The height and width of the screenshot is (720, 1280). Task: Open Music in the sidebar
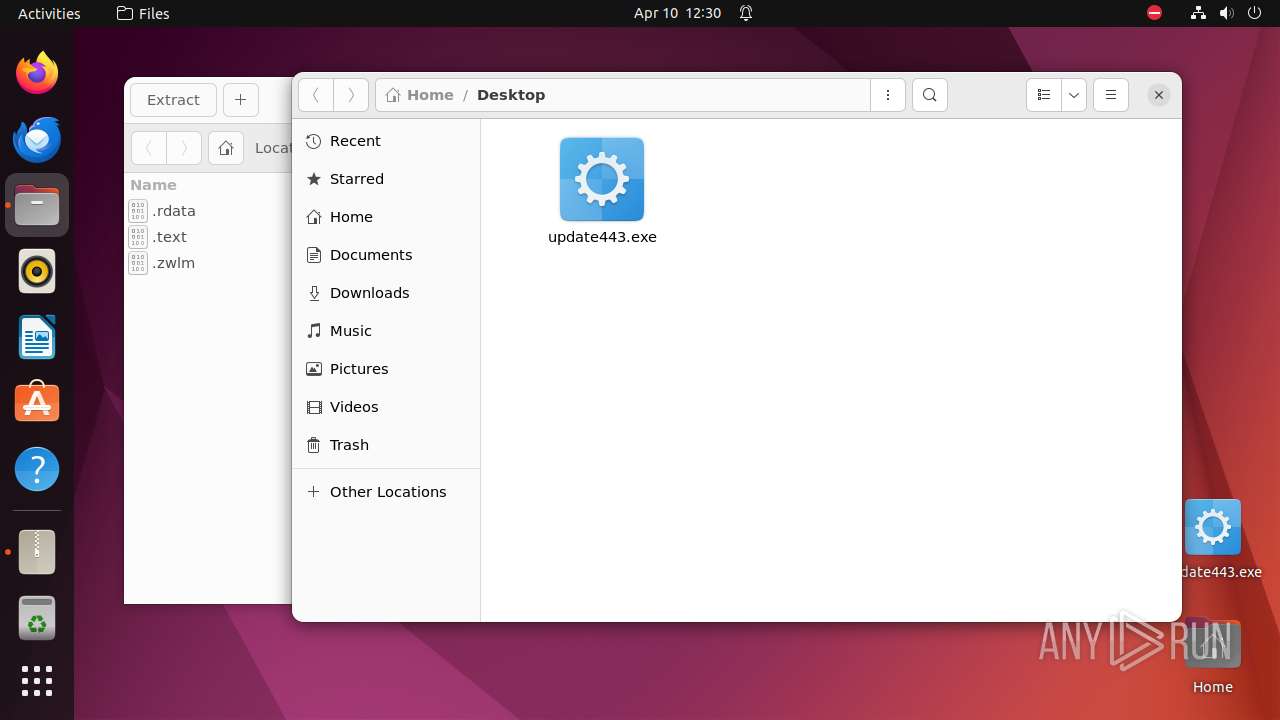click(x=386, y=331)
